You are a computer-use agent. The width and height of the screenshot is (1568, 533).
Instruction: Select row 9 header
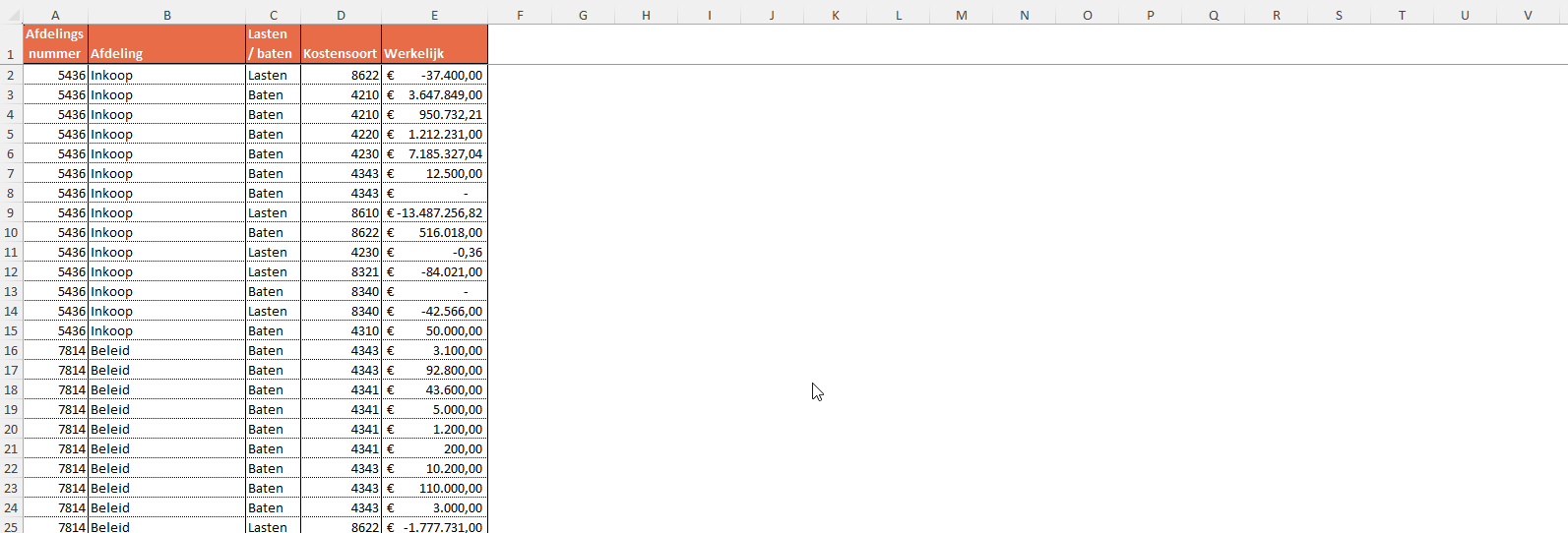[x=11, y=212]
